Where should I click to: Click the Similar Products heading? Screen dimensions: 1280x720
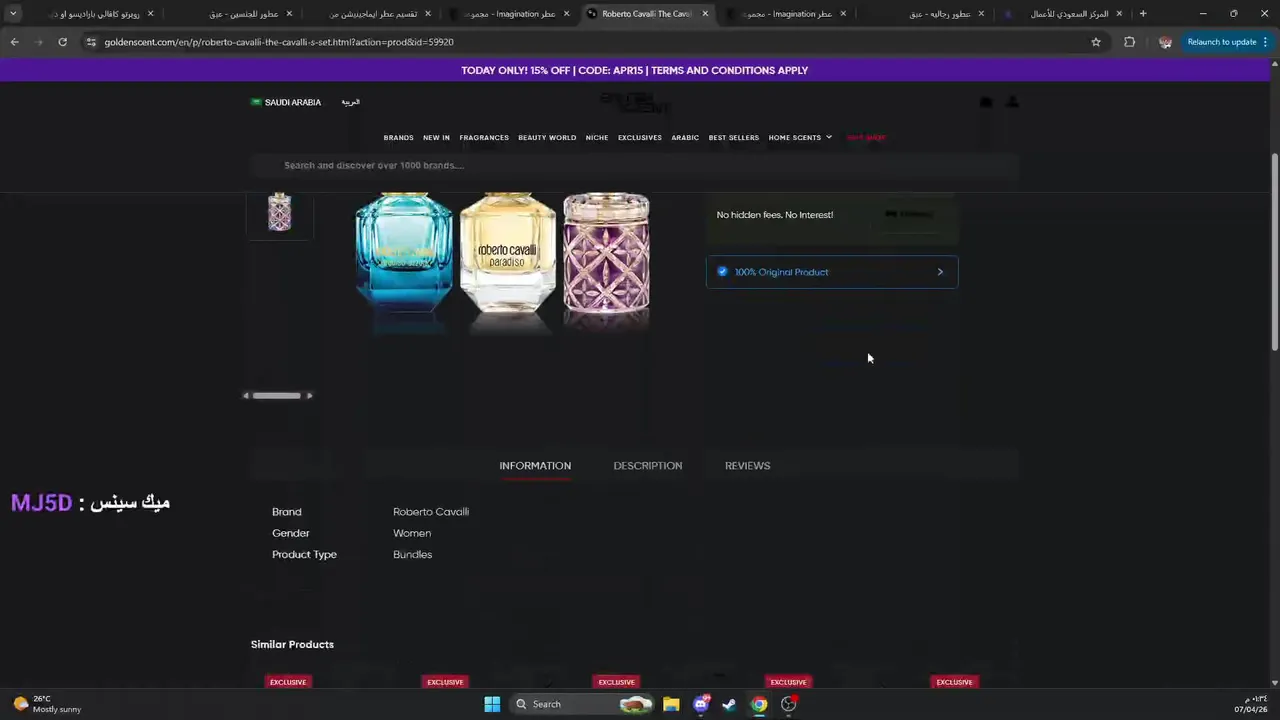tap(292, 644)
